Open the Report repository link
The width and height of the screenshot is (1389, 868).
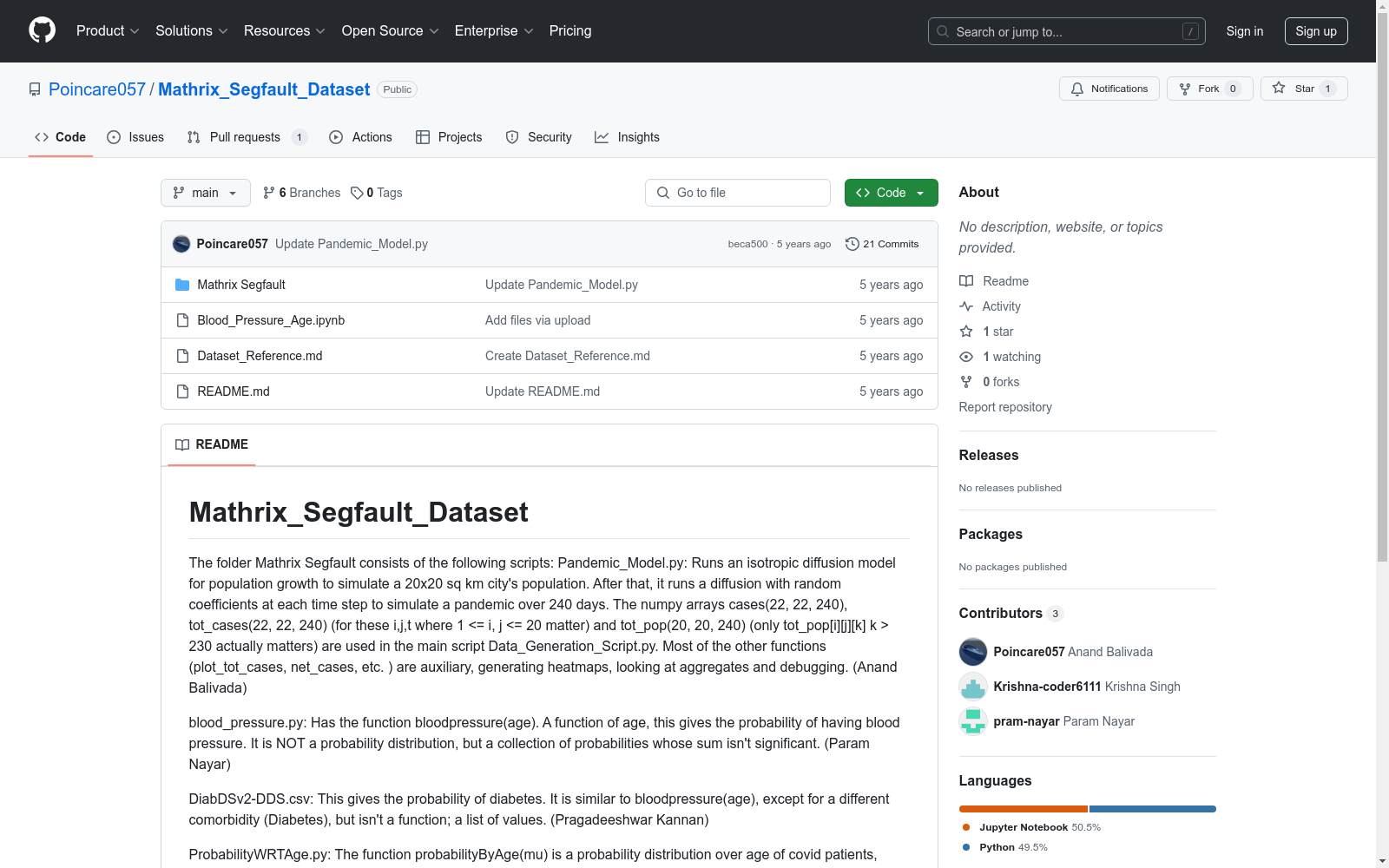pos(1005,407)
